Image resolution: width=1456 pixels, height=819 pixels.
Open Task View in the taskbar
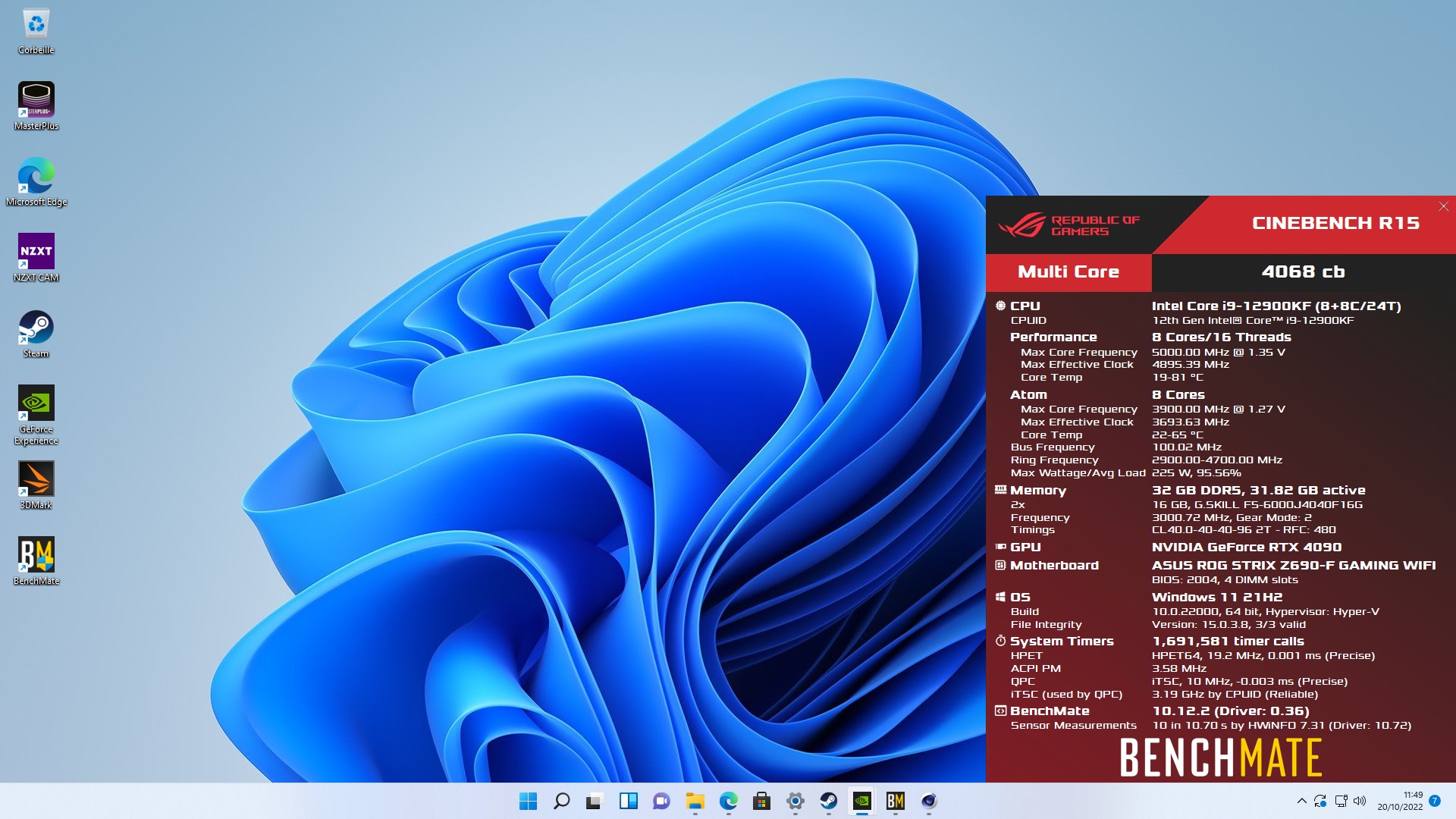pyautogui.click(x=595, y=801)
